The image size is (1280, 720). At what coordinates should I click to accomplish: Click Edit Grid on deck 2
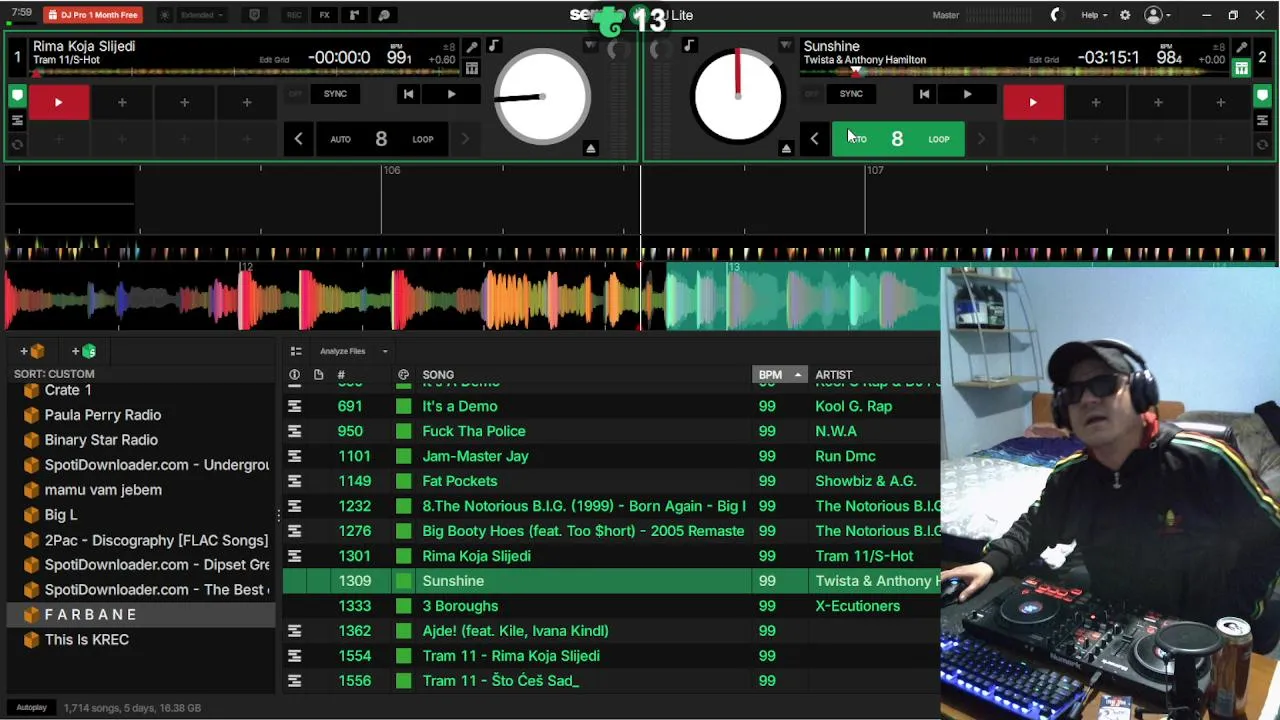(1043, 60)
